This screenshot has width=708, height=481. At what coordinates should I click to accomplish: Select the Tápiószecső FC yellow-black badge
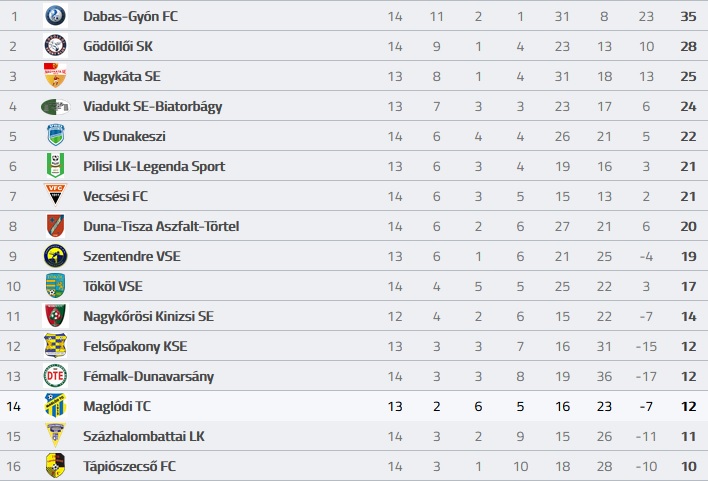click(x=56, y=466)
